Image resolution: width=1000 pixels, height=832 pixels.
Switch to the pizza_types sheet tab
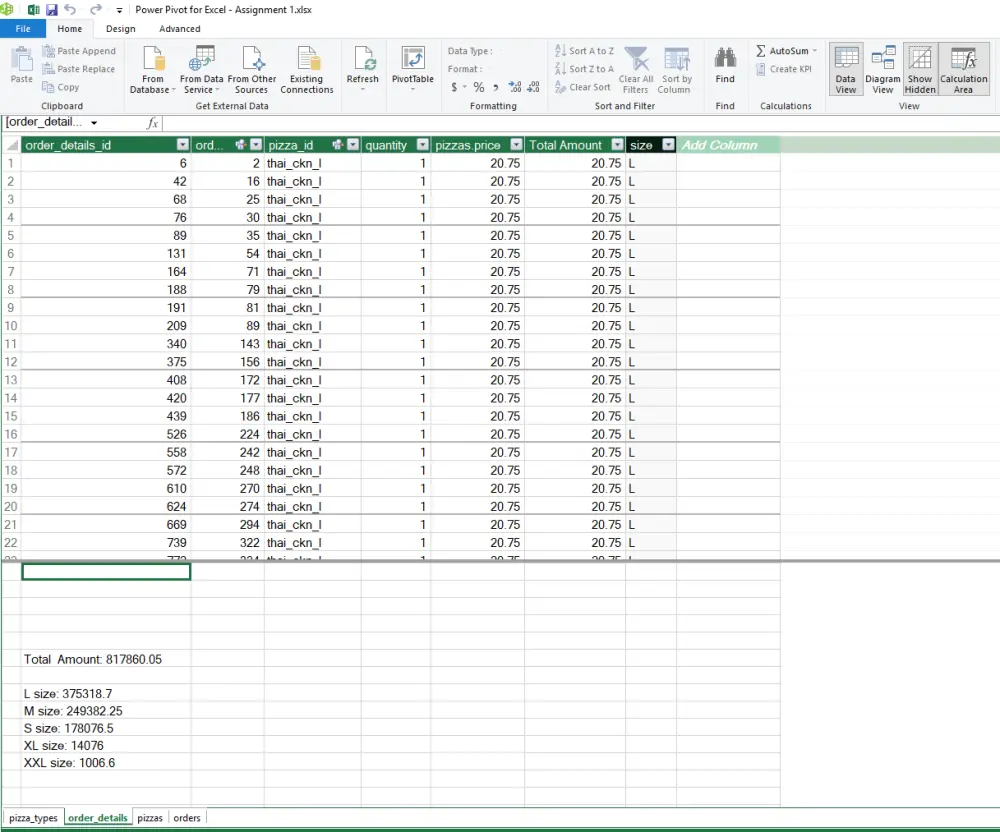click(33, 817)
